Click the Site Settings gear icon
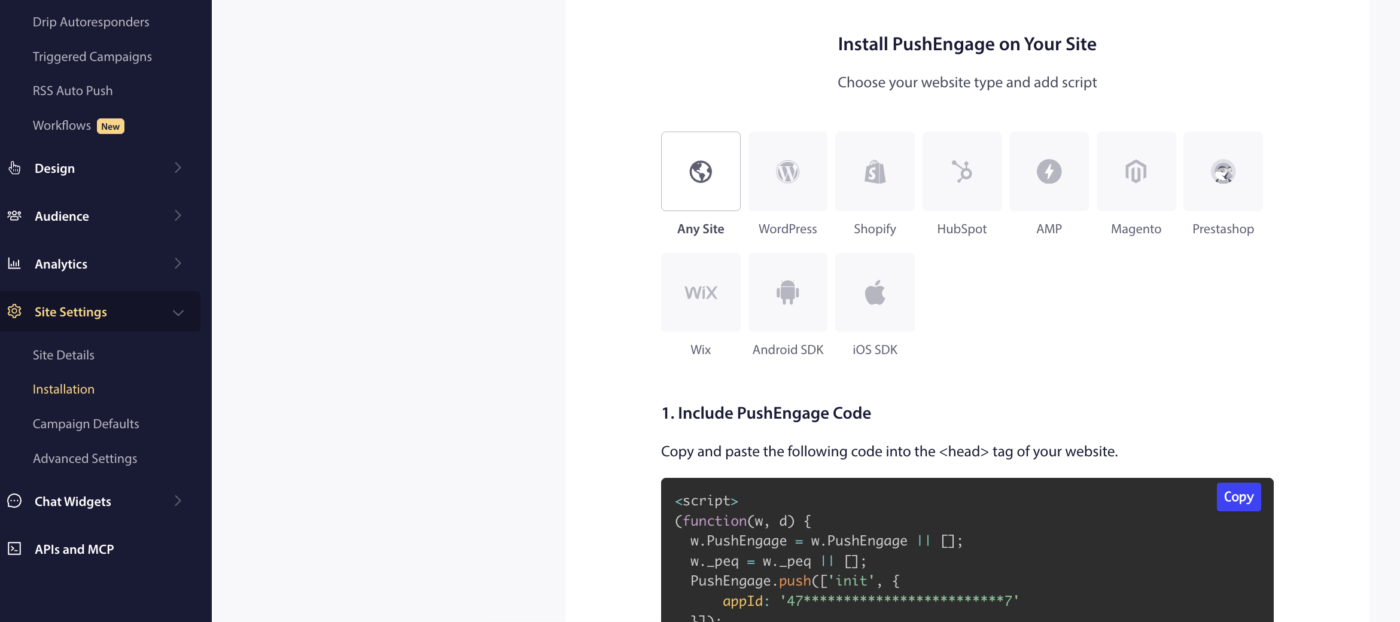Screen dimensions: 1400x622 14,312
